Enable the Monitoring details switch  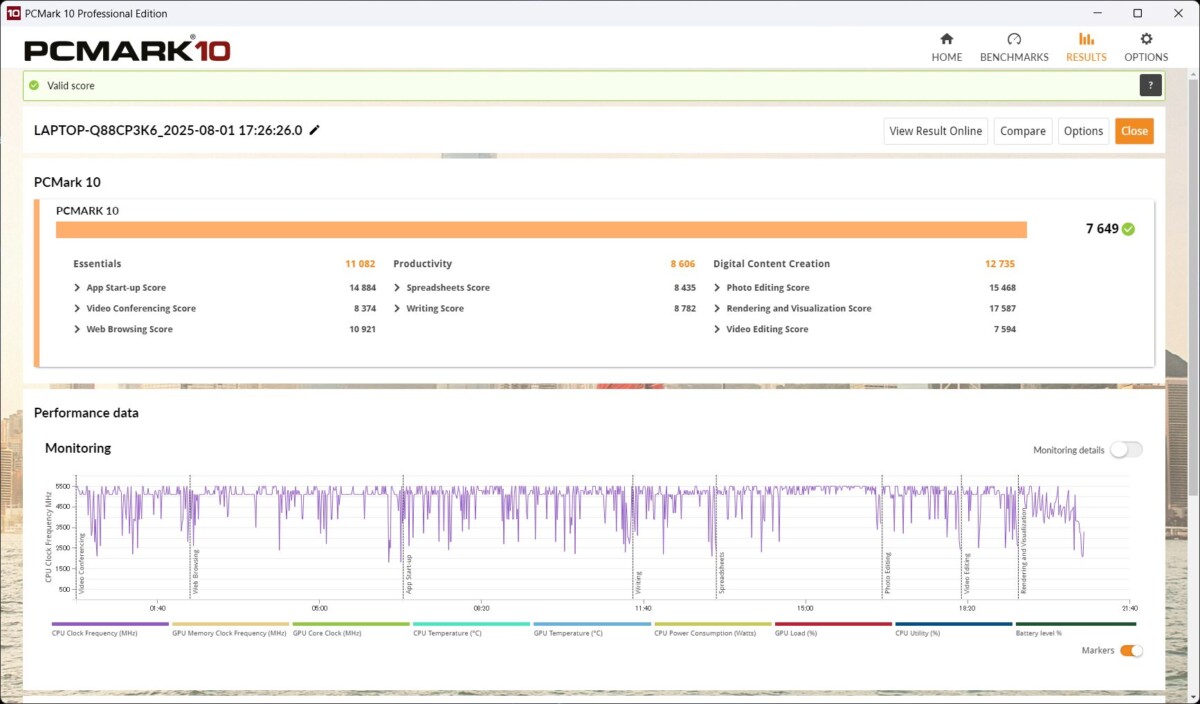pos(1126,450)
